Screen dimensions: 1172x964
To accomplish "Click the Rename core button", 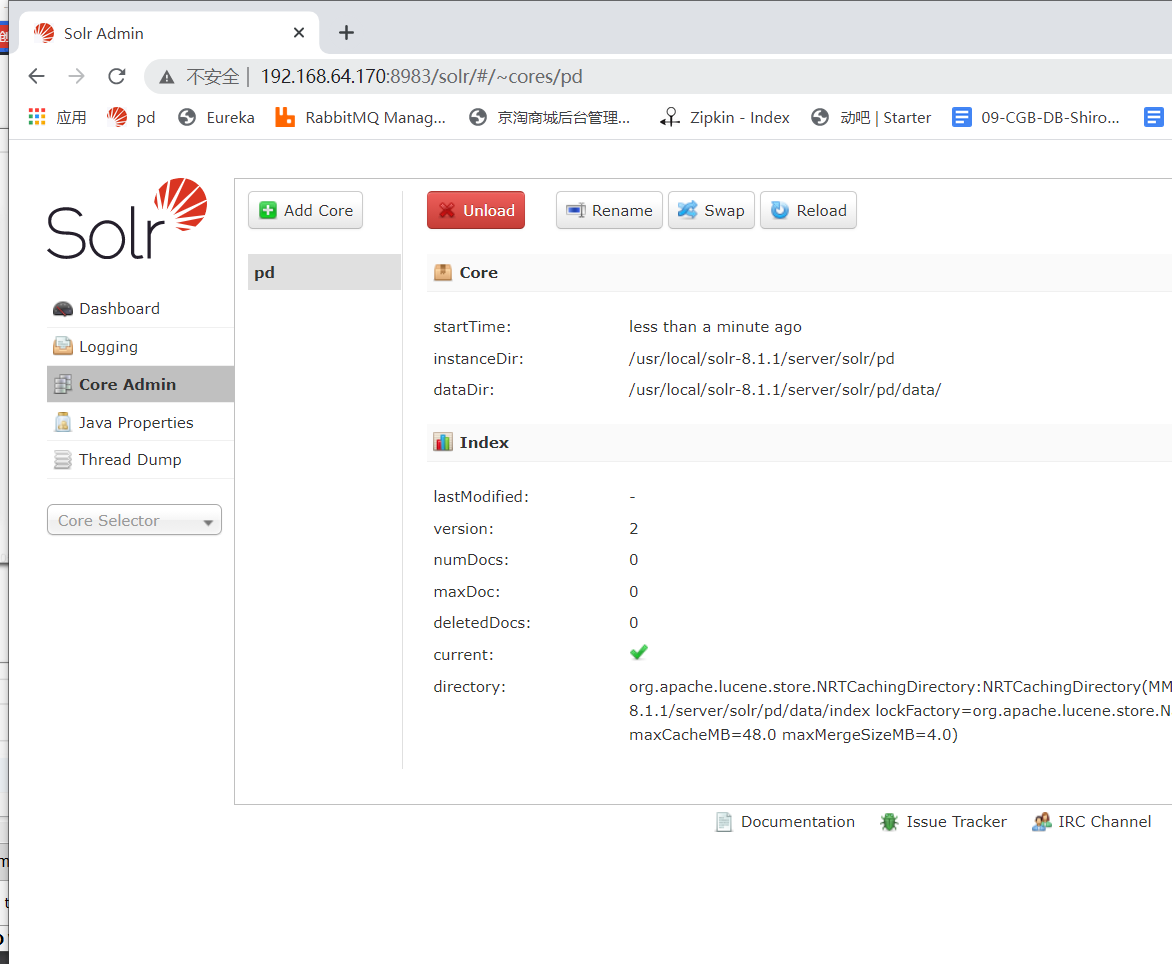I will click(608, 210).
